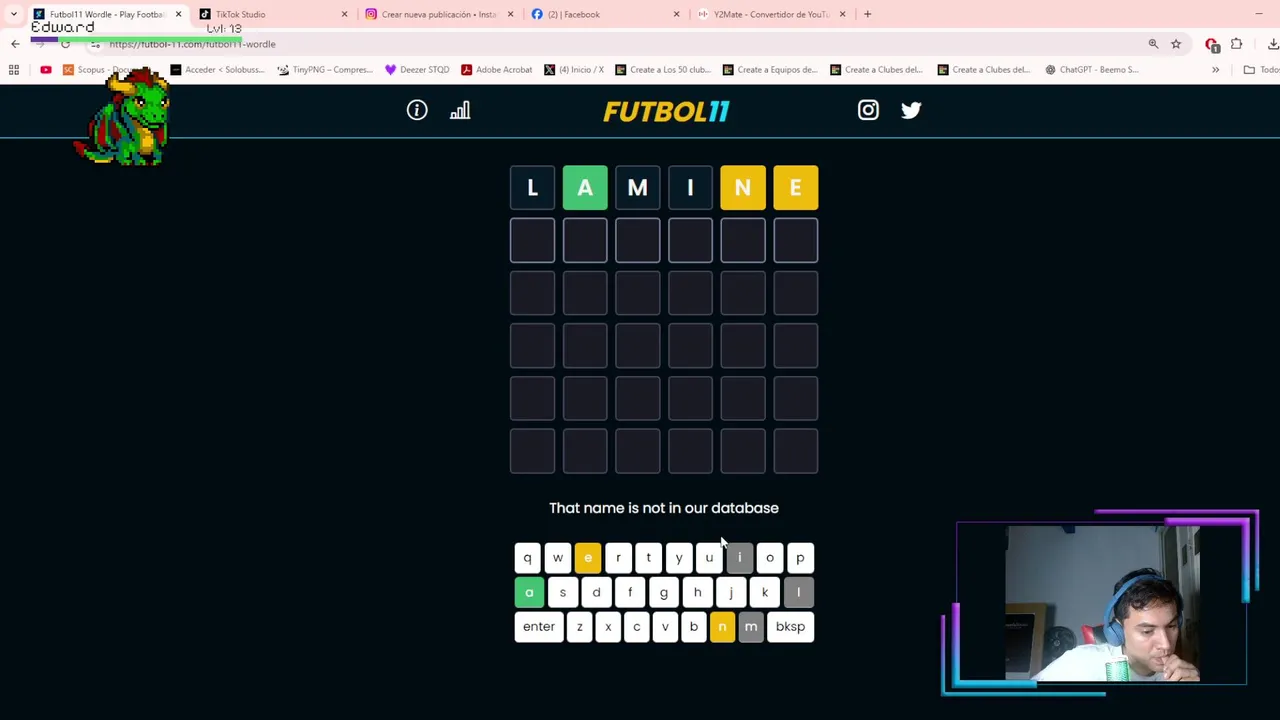Open the YouTube bookmark icon

click(x=46, y=70)
